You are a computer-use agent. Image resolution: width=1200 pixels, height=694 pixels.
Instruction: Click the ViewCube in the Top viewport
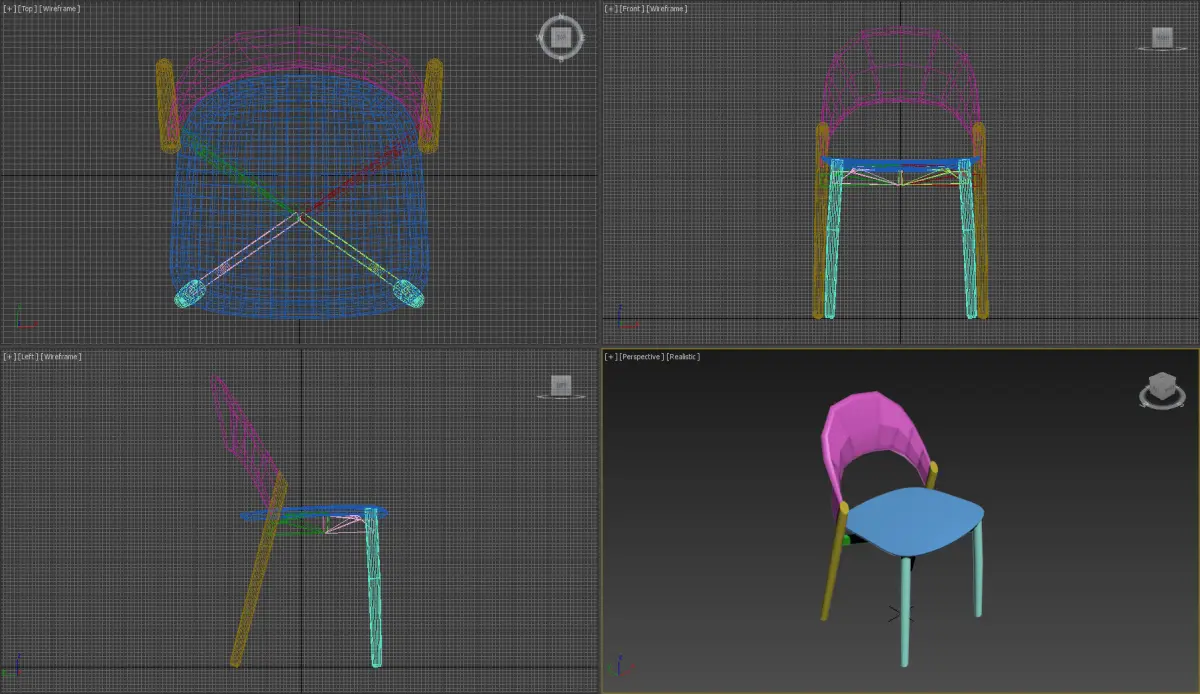(561, 37)
